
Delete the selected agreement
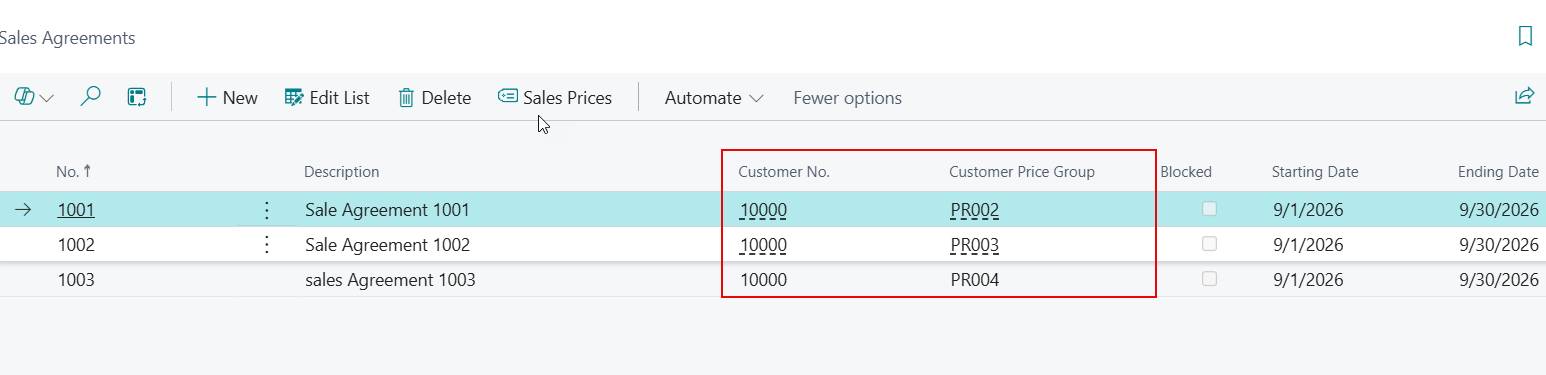(435, 97)
